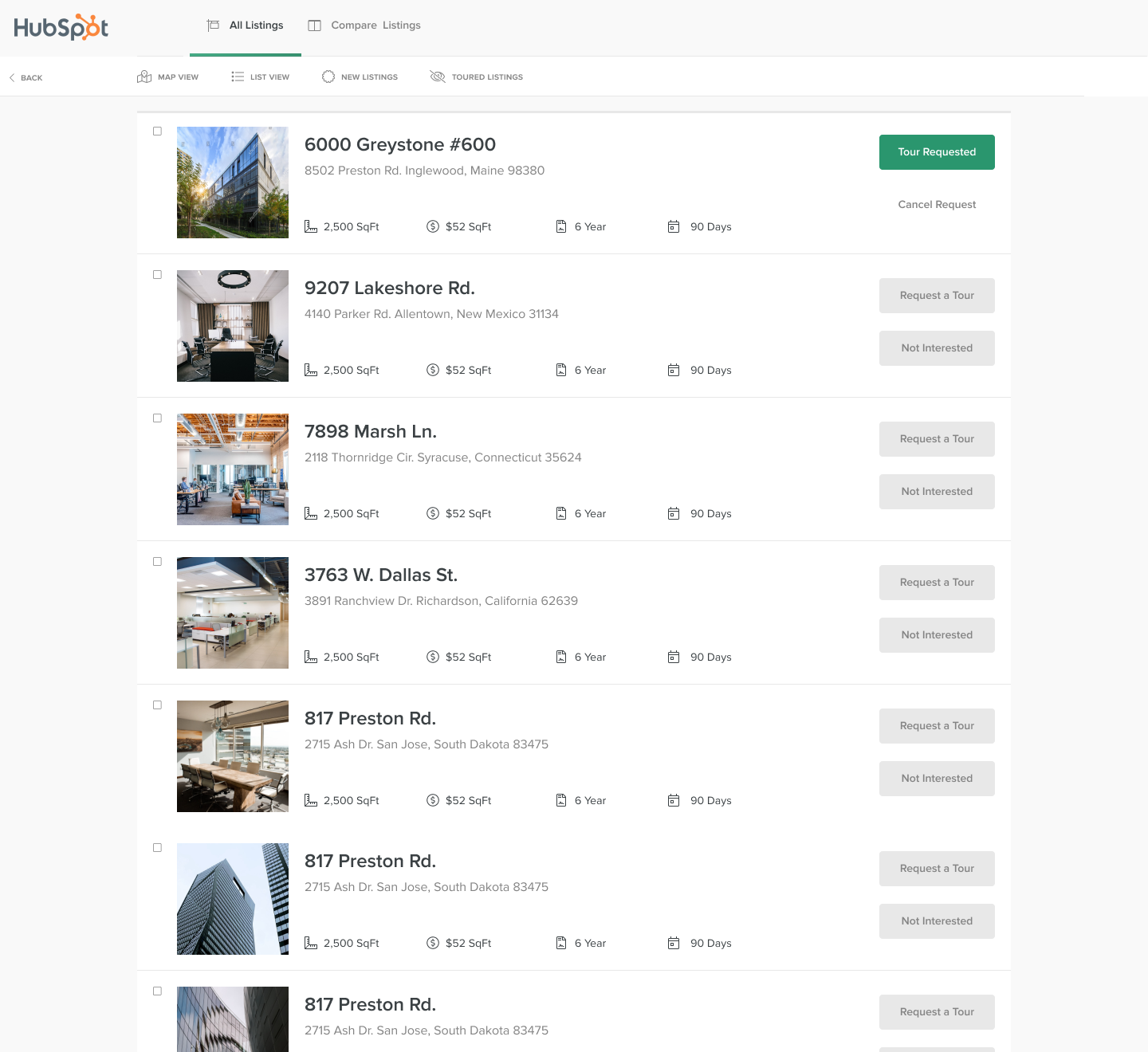Click the lease document icon for 9207 Lakeshore Rd.
Screen dimensions: 1148x1052
point(561,370)
